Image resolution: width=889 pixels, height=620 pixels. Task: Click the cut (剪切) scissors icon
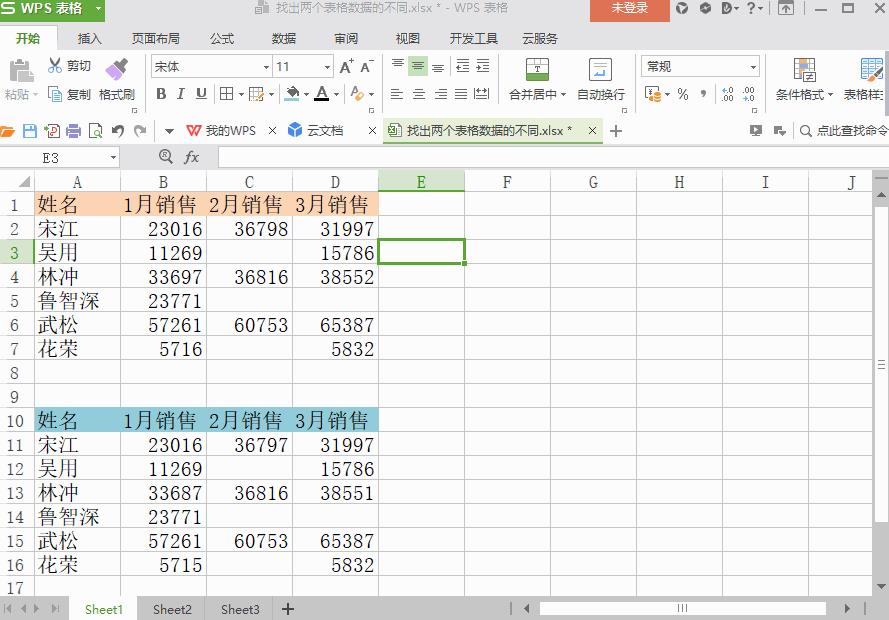56,63
